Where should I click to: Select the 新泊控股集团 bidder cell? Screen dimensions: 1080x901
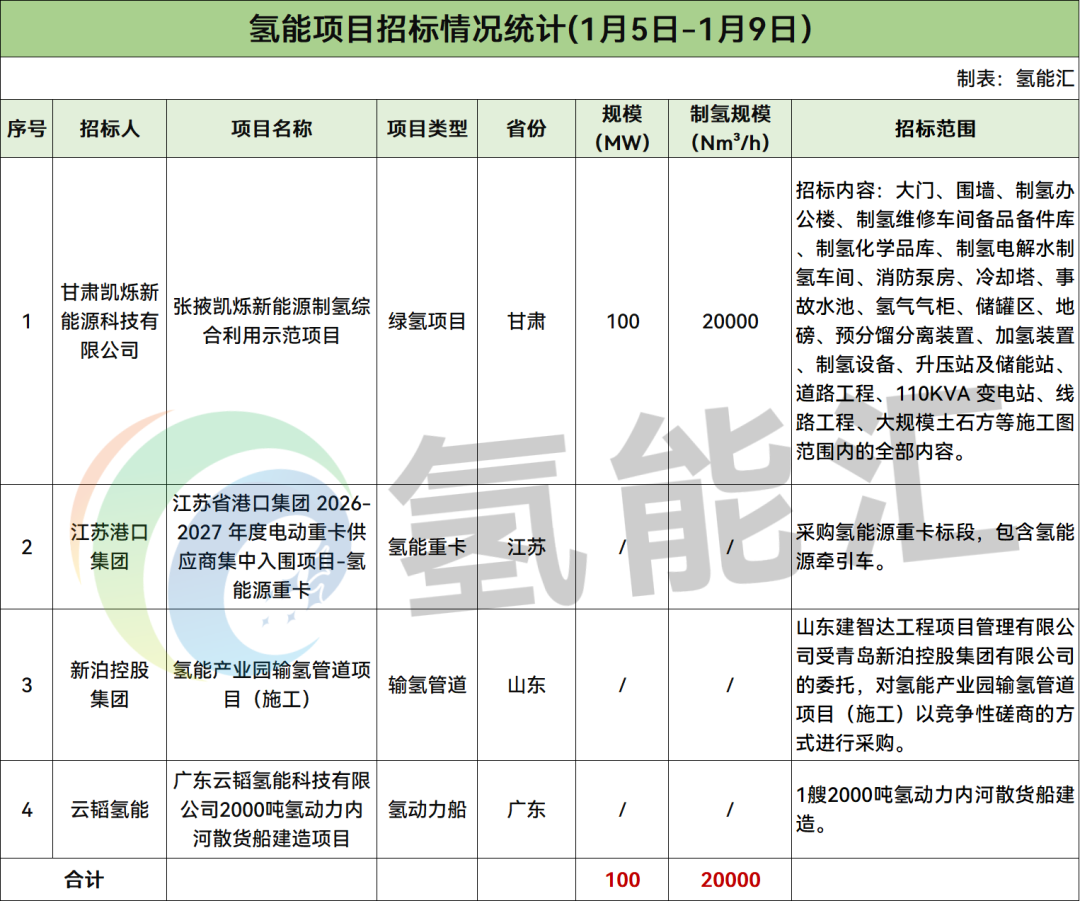110,685
